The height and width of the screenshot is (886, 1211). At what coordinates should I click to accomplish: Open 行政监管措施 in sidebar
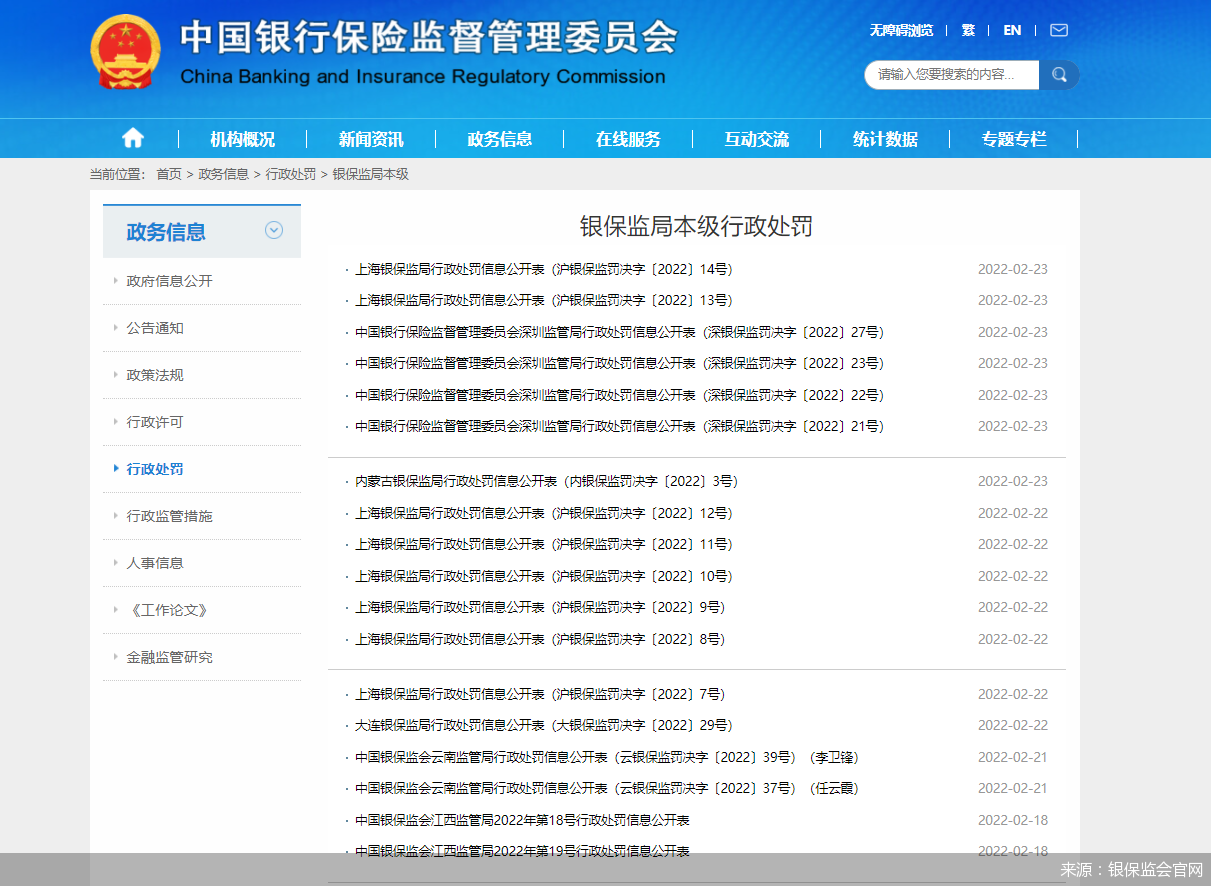[170, 516]
